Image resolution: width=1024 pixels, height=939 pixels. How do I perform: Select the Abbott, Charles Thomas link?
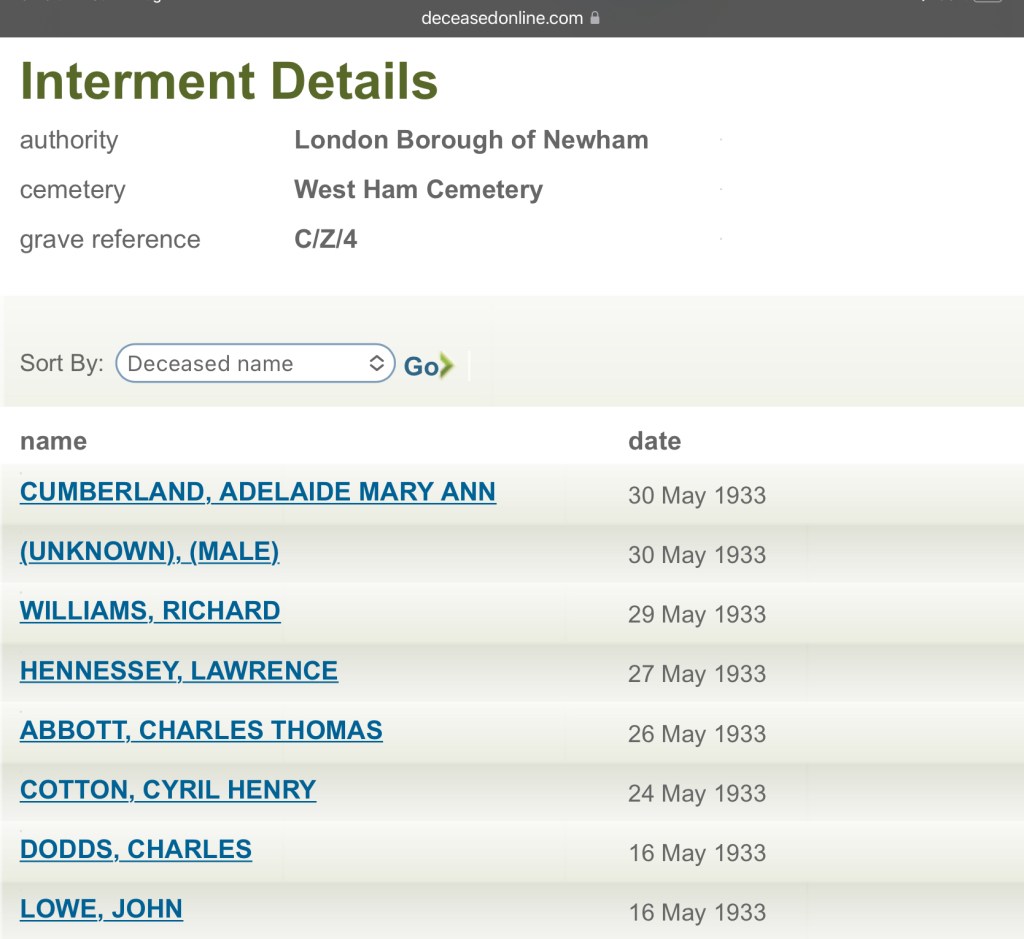(x=201, y=730)
